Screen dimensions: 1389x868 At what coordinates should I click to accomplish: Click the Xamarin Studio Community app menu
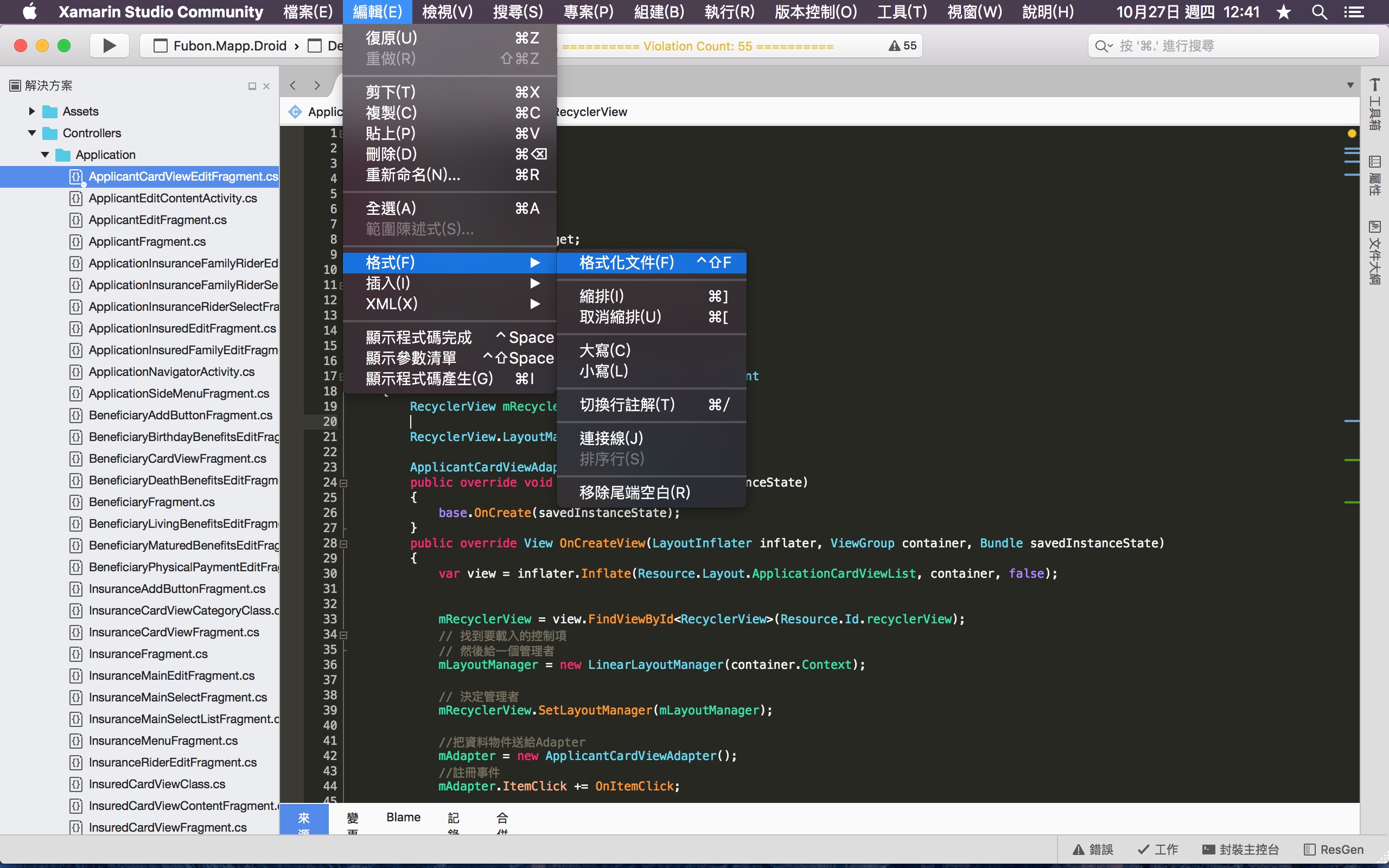pos(161,11)
